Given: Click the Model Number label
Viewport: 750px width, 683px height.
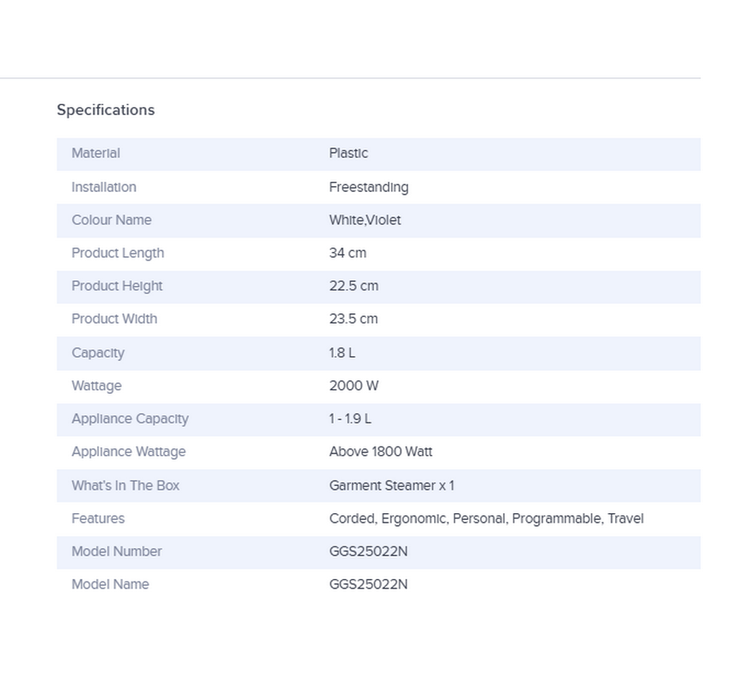Looking at the screenshot, I should [x=116, y=552].
